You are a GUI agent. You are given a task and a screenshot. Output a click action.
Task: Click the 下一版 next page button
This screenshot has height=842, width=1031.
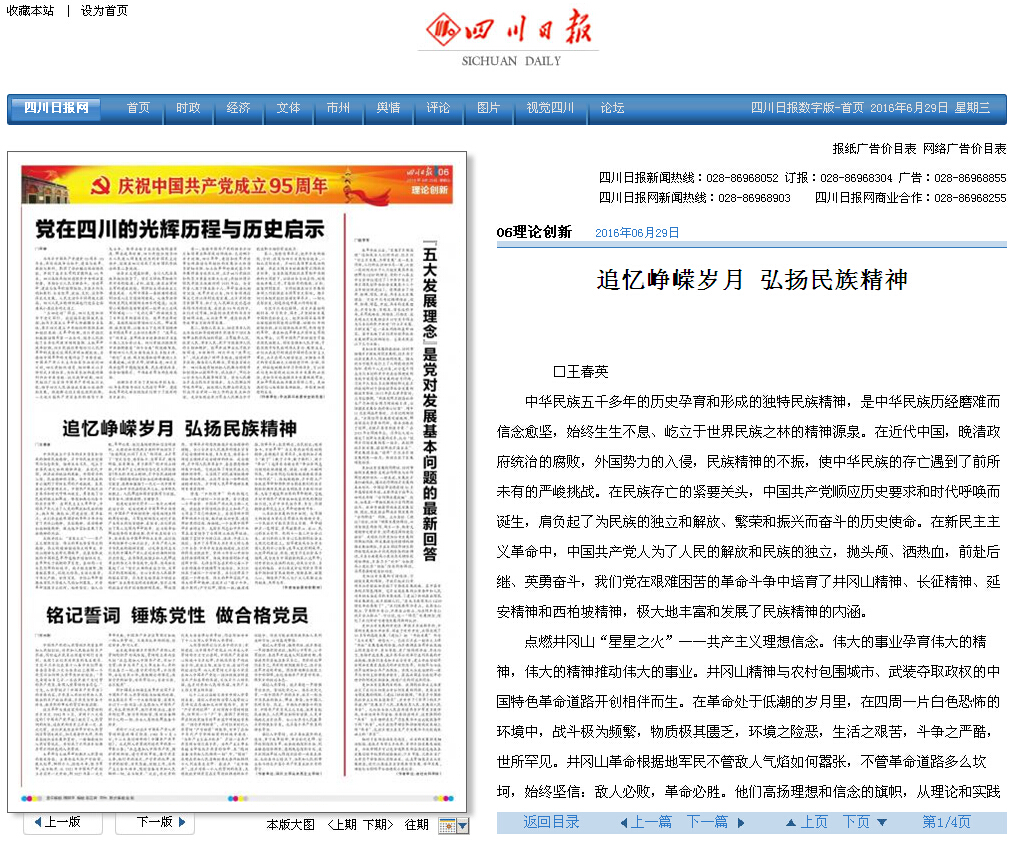155,822
